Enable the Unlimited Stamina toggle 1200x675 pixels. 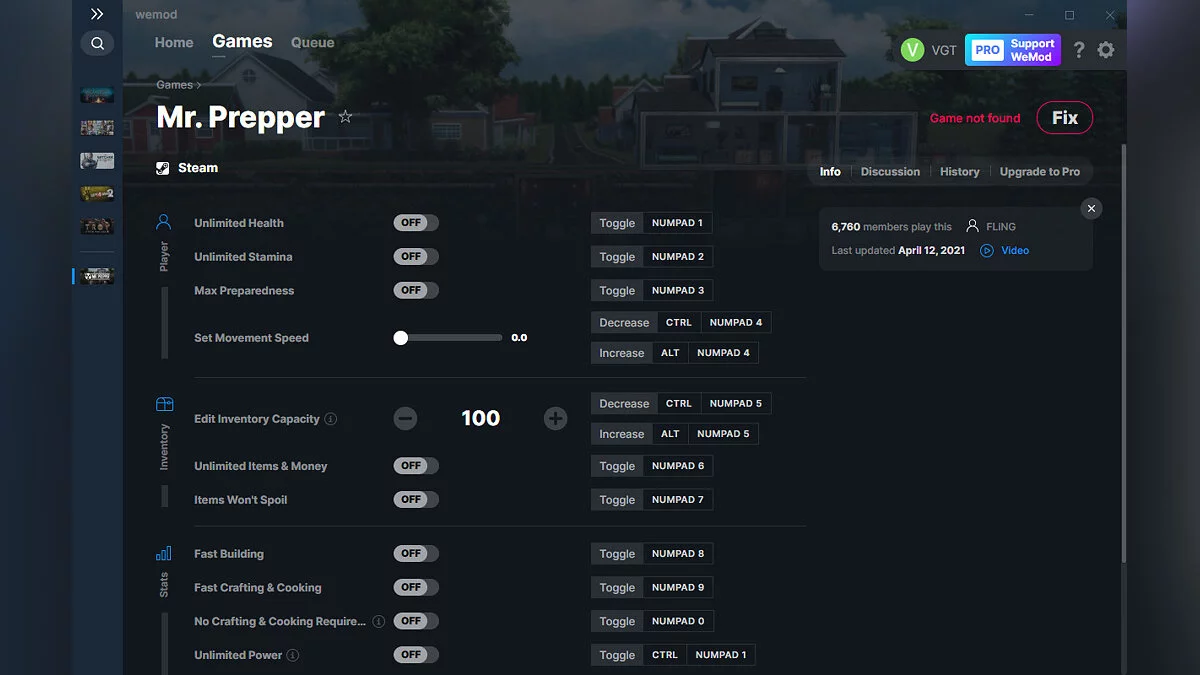(415, 257)
